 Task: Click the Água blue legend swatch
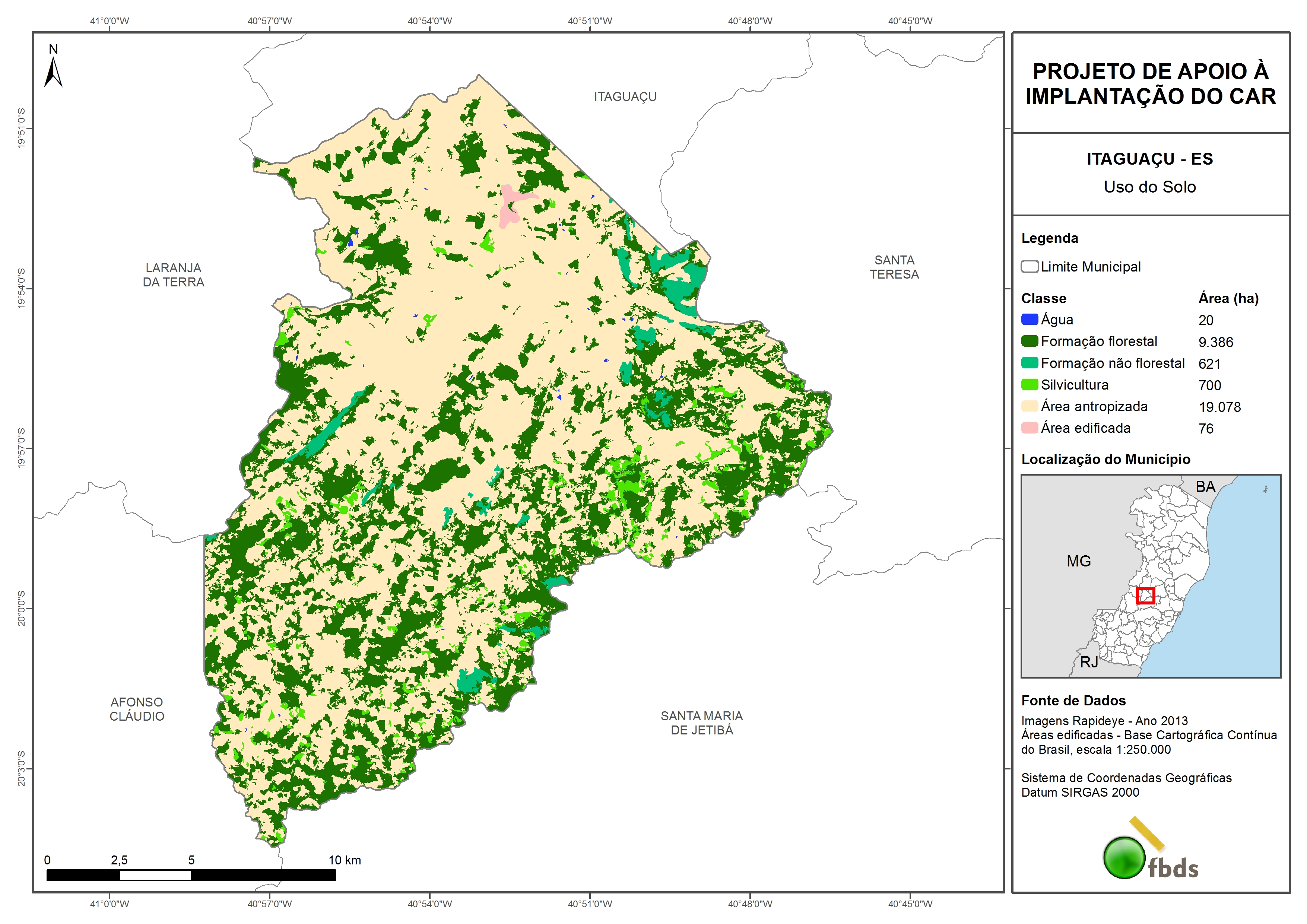pyautogui.click(x=1029, y=320)
